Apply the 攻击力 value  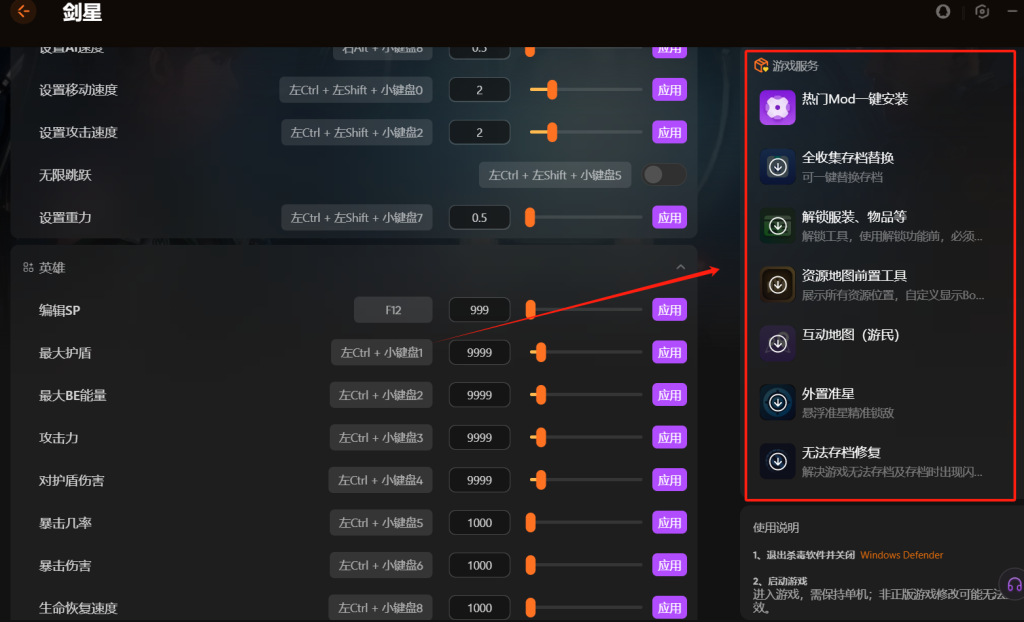coord(669,437)
